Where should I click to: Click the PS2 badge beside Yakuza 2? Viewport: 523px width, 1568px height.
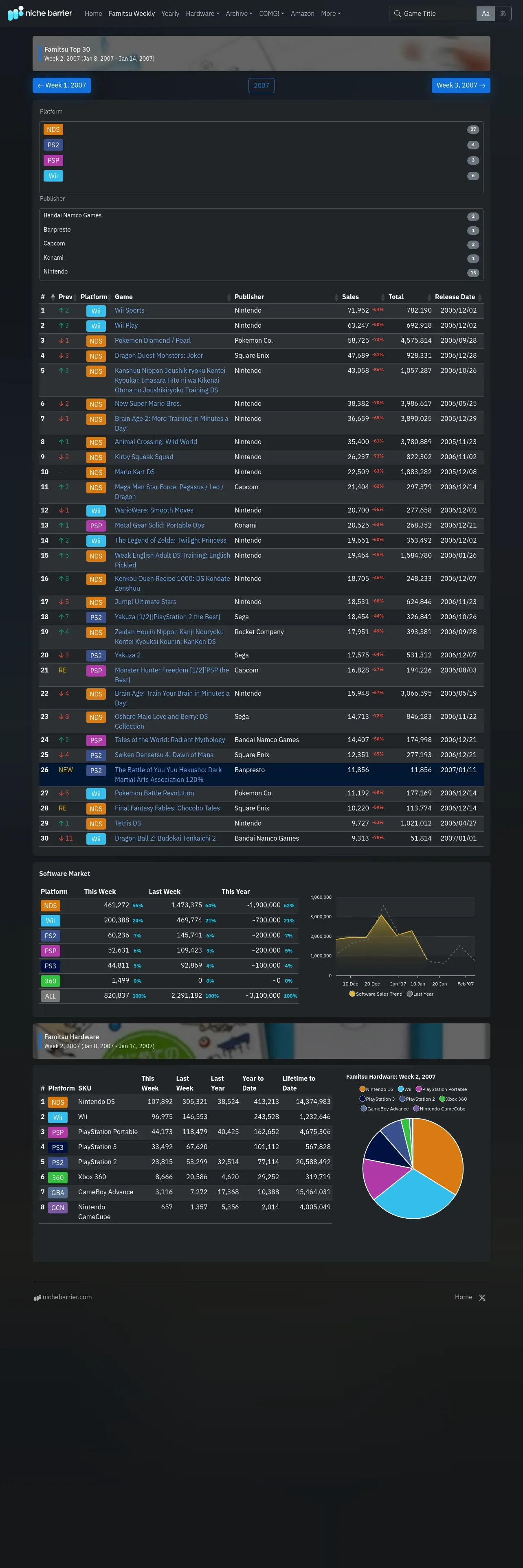pos(96,655)
